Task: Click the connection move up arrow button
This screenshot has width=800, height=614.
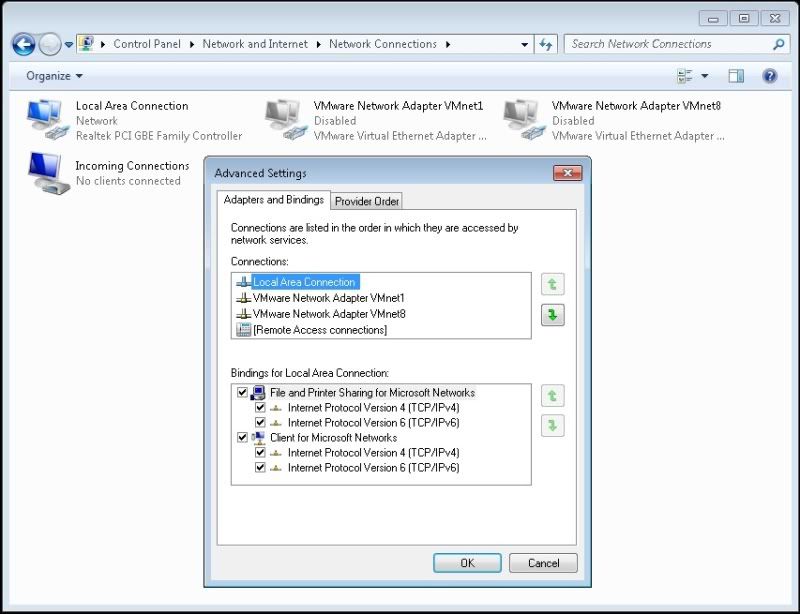Action: pos(553,284)
